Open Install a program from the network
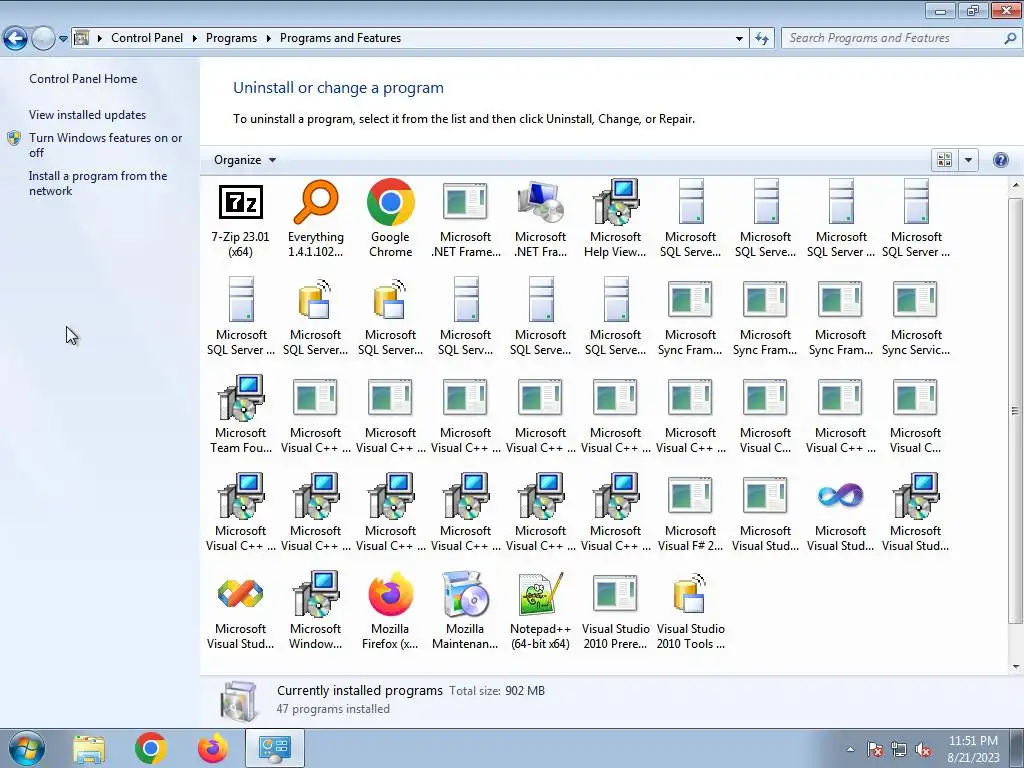Screen dimensions: 1024x768 (98, 184)
